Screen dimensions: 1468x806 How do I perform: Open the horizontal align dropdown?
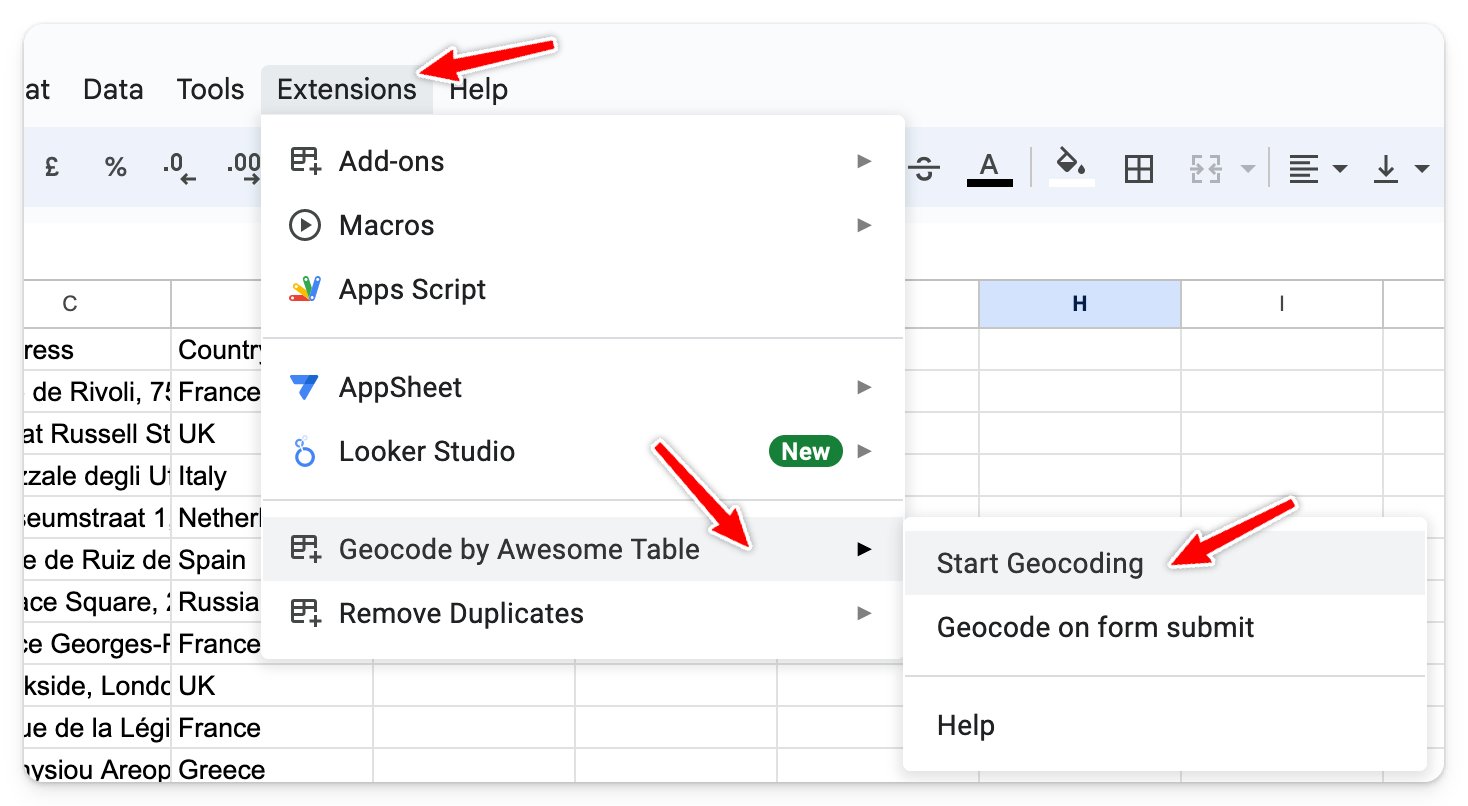click(1316, 169)
